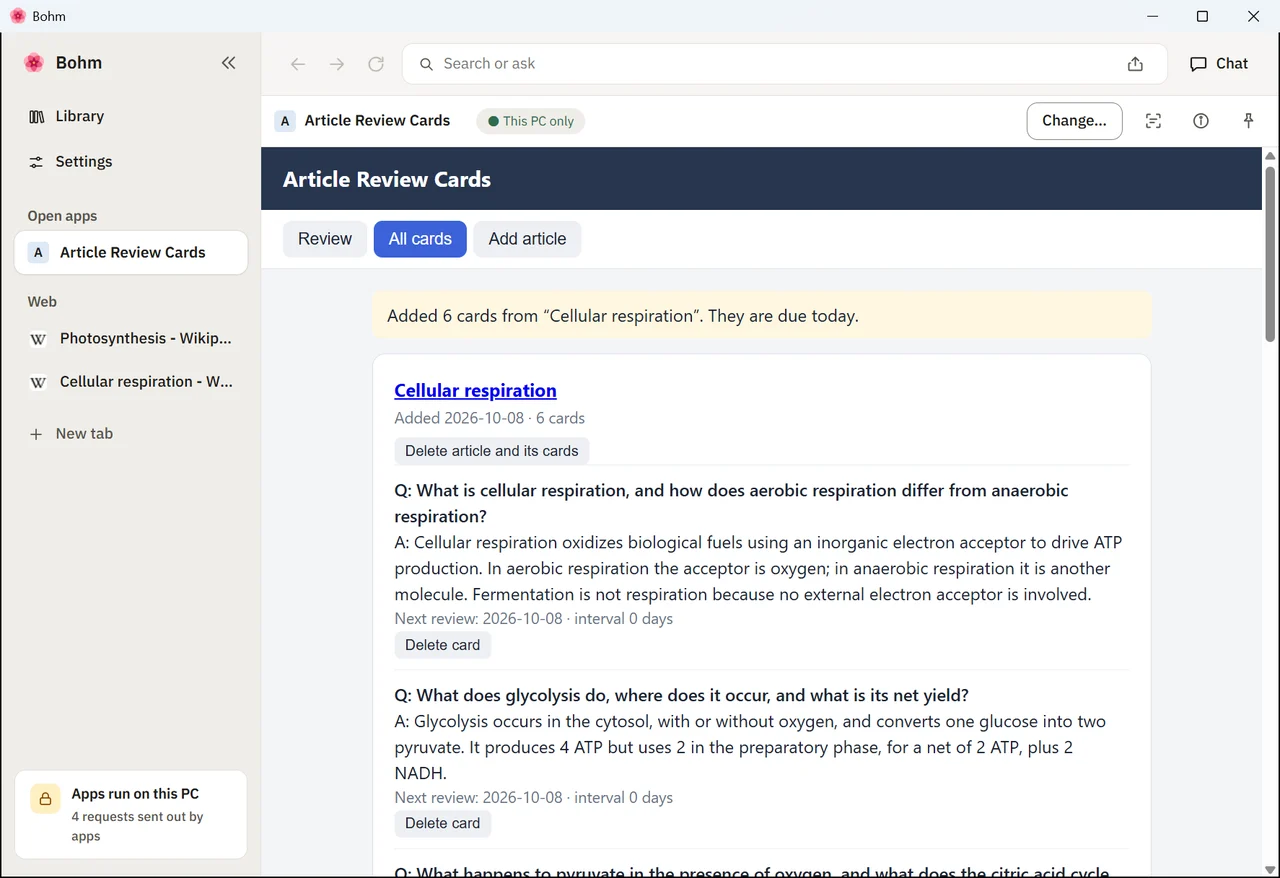Go back to previous page
Image resolution: width=1280 pixels, height=878 pixels.
pos(298,64)
